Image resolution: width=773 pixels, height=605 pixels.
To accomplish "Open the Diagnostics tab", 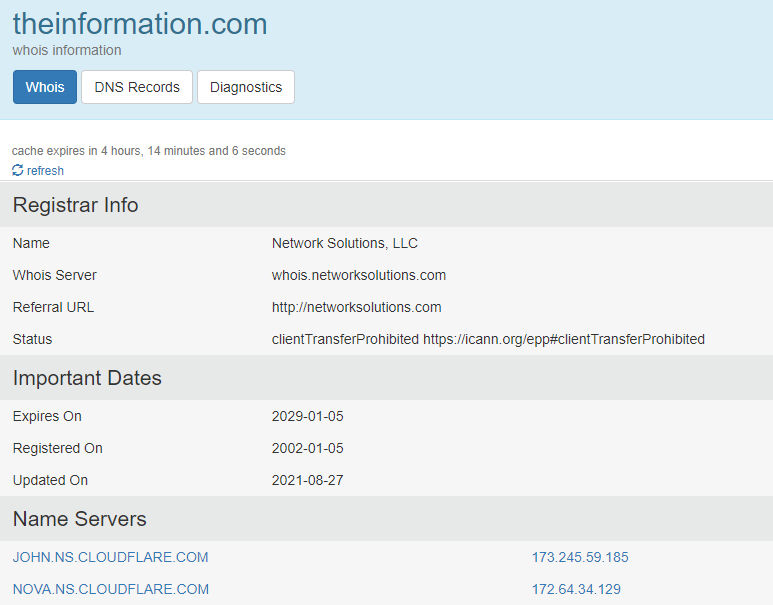I will coord(246,87).
